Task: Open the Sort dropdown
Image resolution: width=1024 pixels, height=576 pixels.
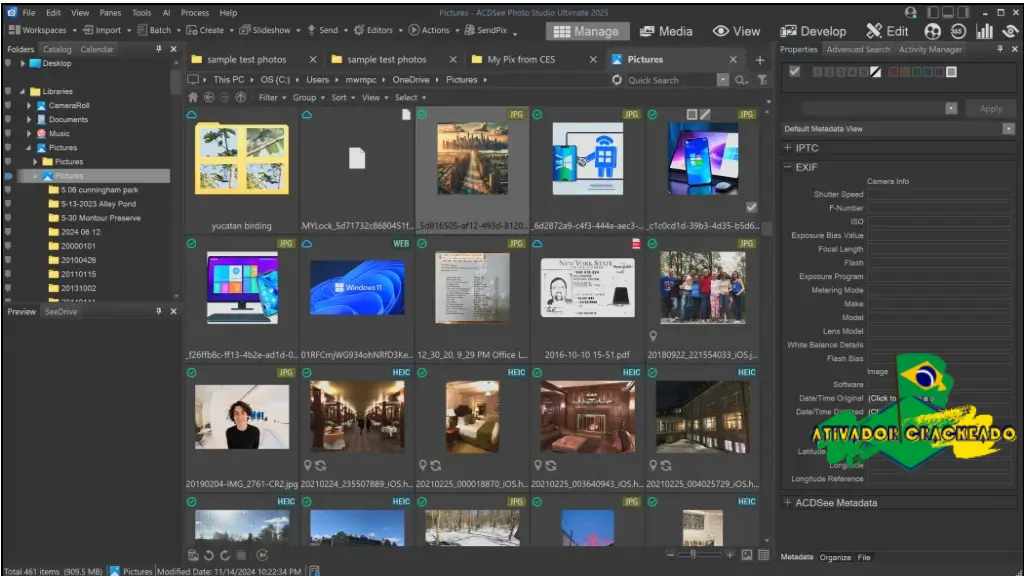Action: [x=343, y=97]
